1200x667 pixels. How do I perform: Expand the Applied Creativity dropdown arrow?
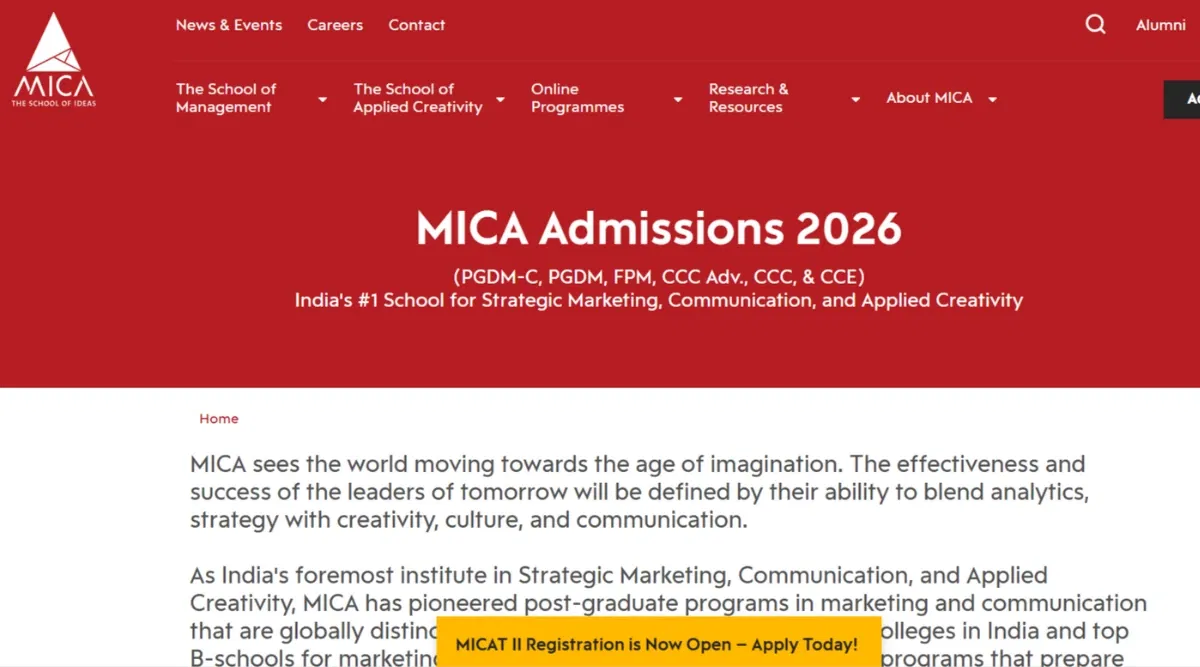[x=500, y=99]
